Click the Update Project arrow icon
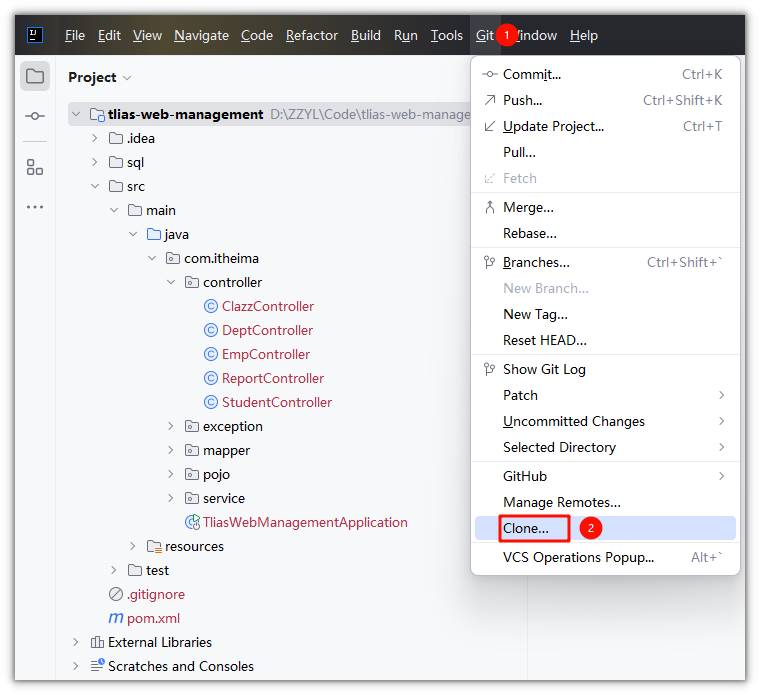 click(490, 126)
